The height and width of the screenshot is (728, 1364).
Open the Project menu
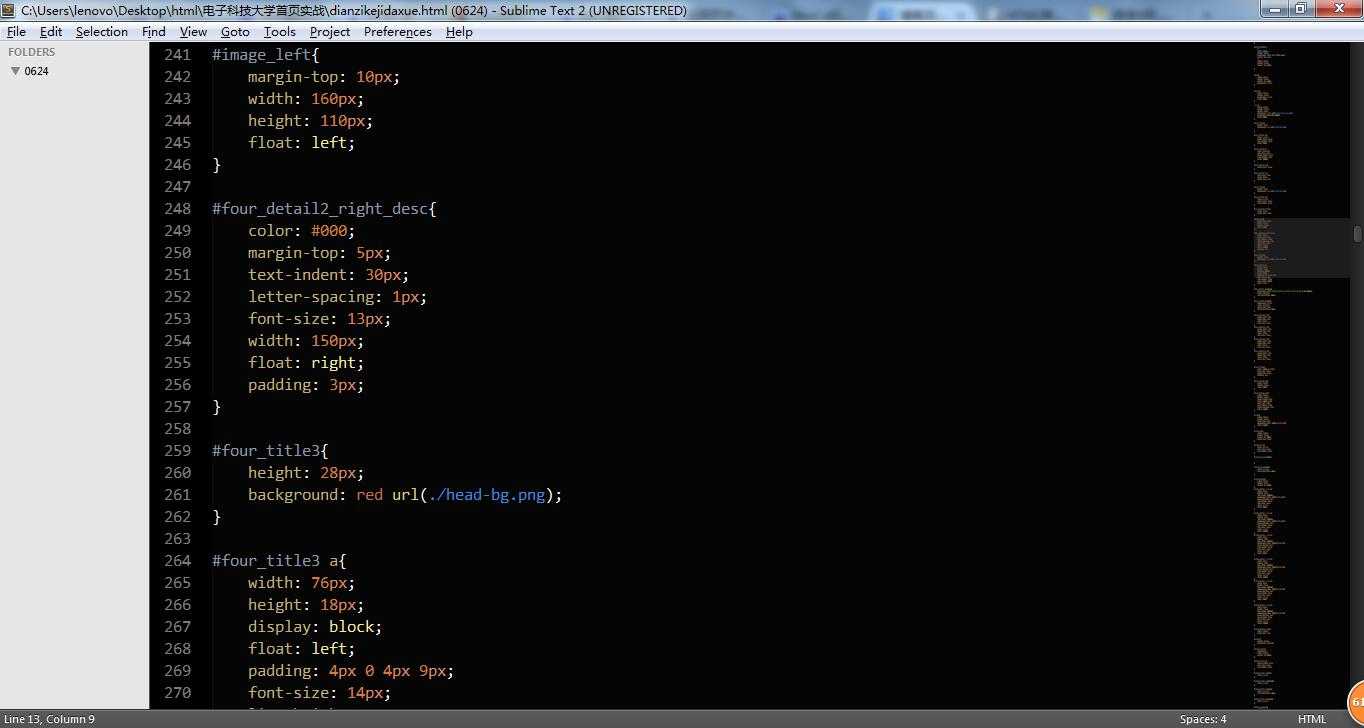(x=330, y=32)
